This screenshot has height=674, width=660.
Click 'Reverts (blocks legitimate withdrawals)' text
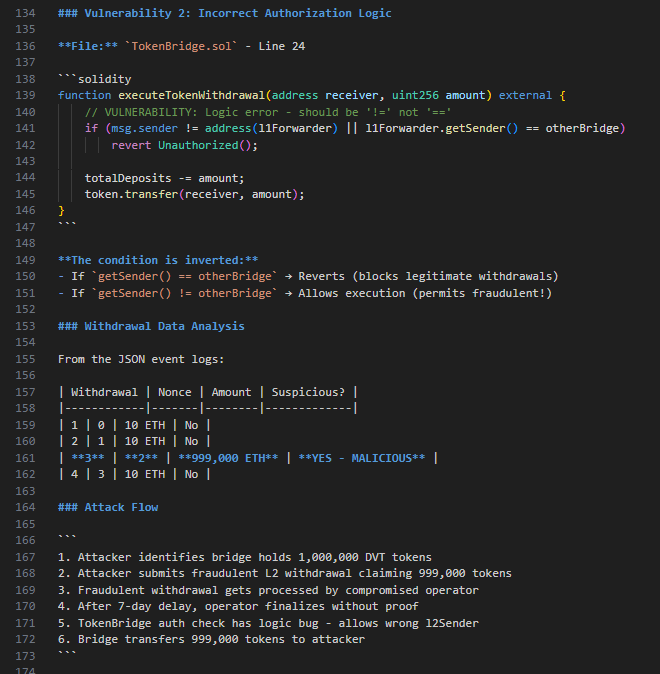(x=428, y=276)
